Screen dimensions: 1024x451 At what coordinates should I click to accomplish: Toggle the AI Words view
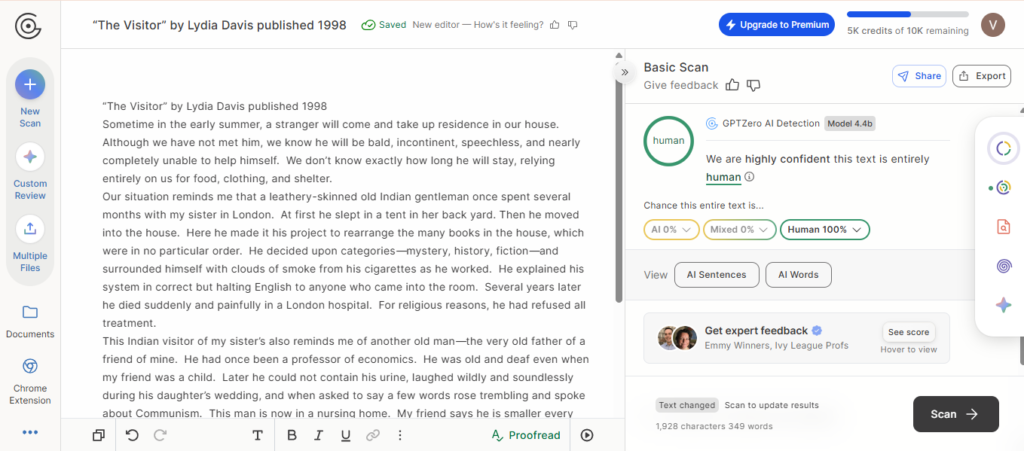(x=798, y=275)
